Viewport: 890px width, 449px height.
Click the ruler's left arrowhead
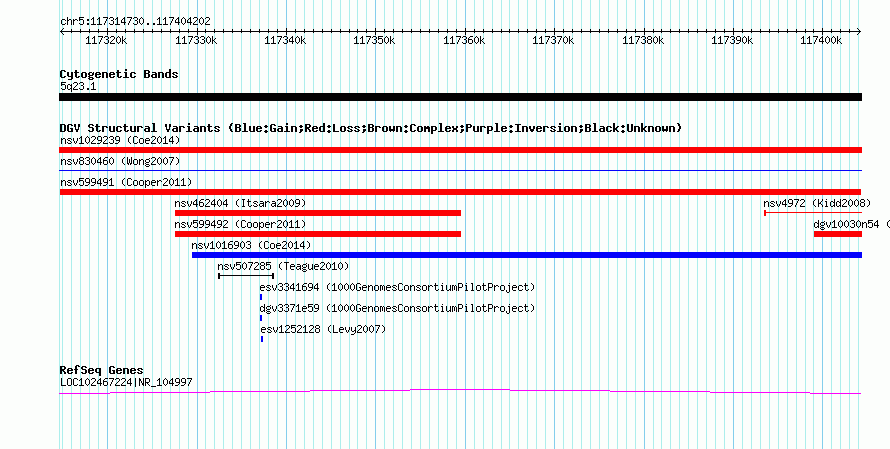click(62, 32)
